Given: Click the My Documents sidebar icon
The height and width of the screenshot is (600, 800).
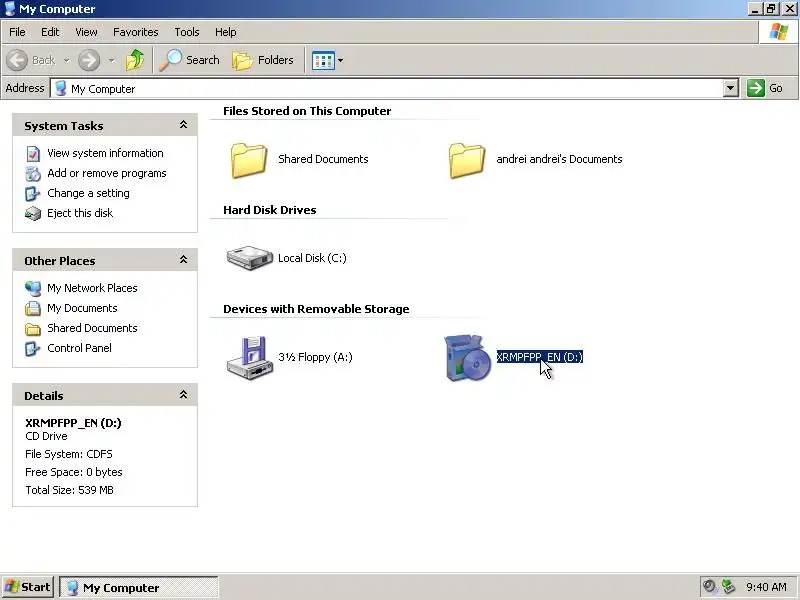Looking at the screenshot, I should tap(33, 309).
